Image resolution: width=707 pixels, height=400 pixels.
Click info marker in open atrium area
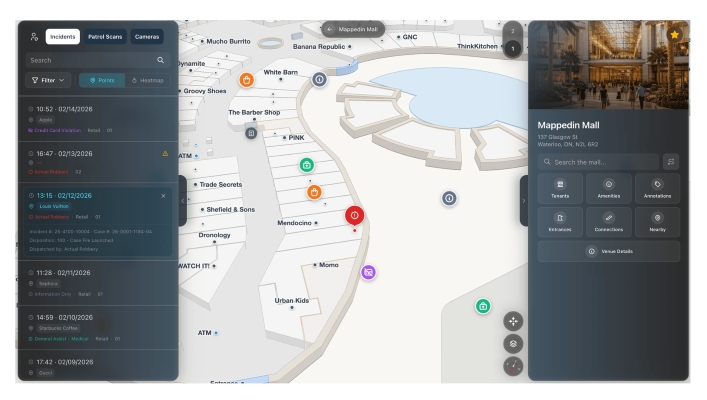coord(449,198)
